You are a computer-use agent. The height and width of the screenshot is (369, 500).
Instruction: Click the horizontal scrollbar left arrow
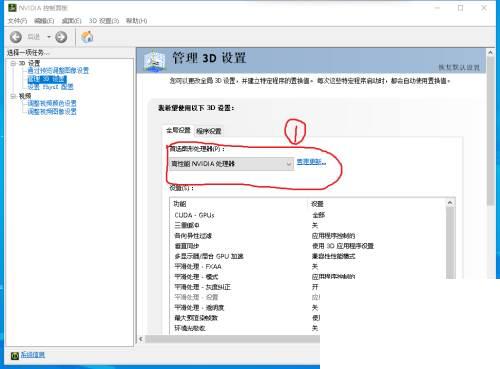click(x=141, y=339)
